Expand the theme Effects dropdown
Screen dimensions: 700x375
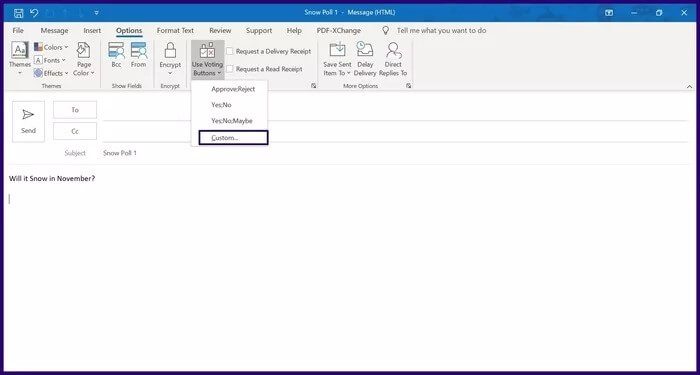[51, 73]
